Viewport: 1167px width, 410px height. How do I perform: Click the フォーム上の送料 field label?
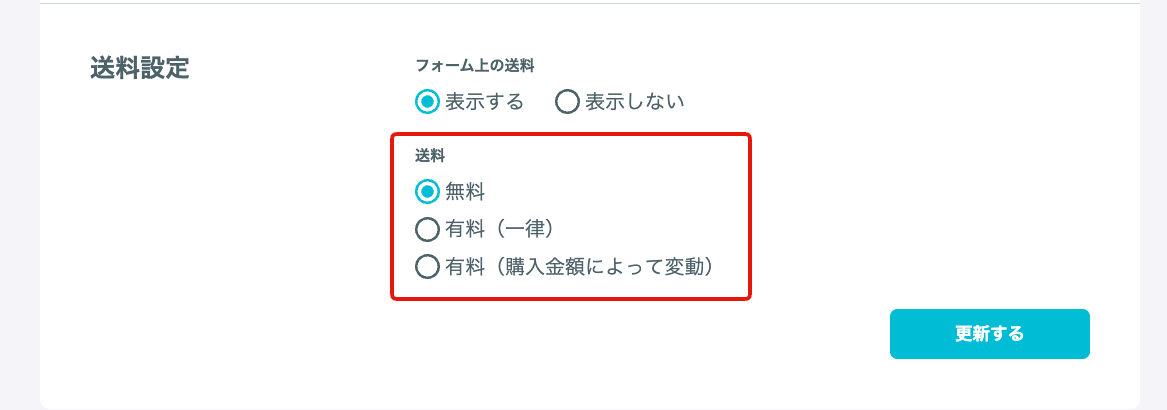click(474, 65)
